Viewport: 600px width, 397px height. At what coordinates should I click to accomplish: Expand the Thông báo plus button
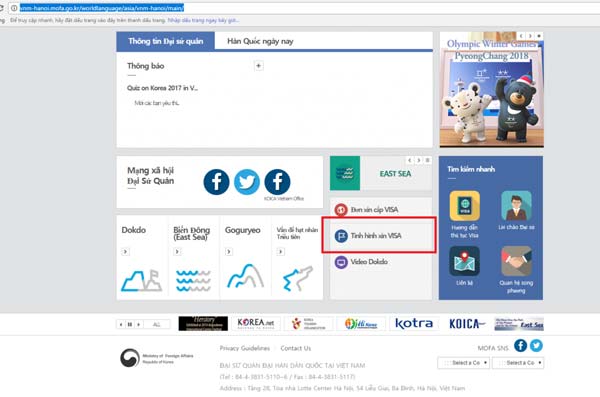258,66
